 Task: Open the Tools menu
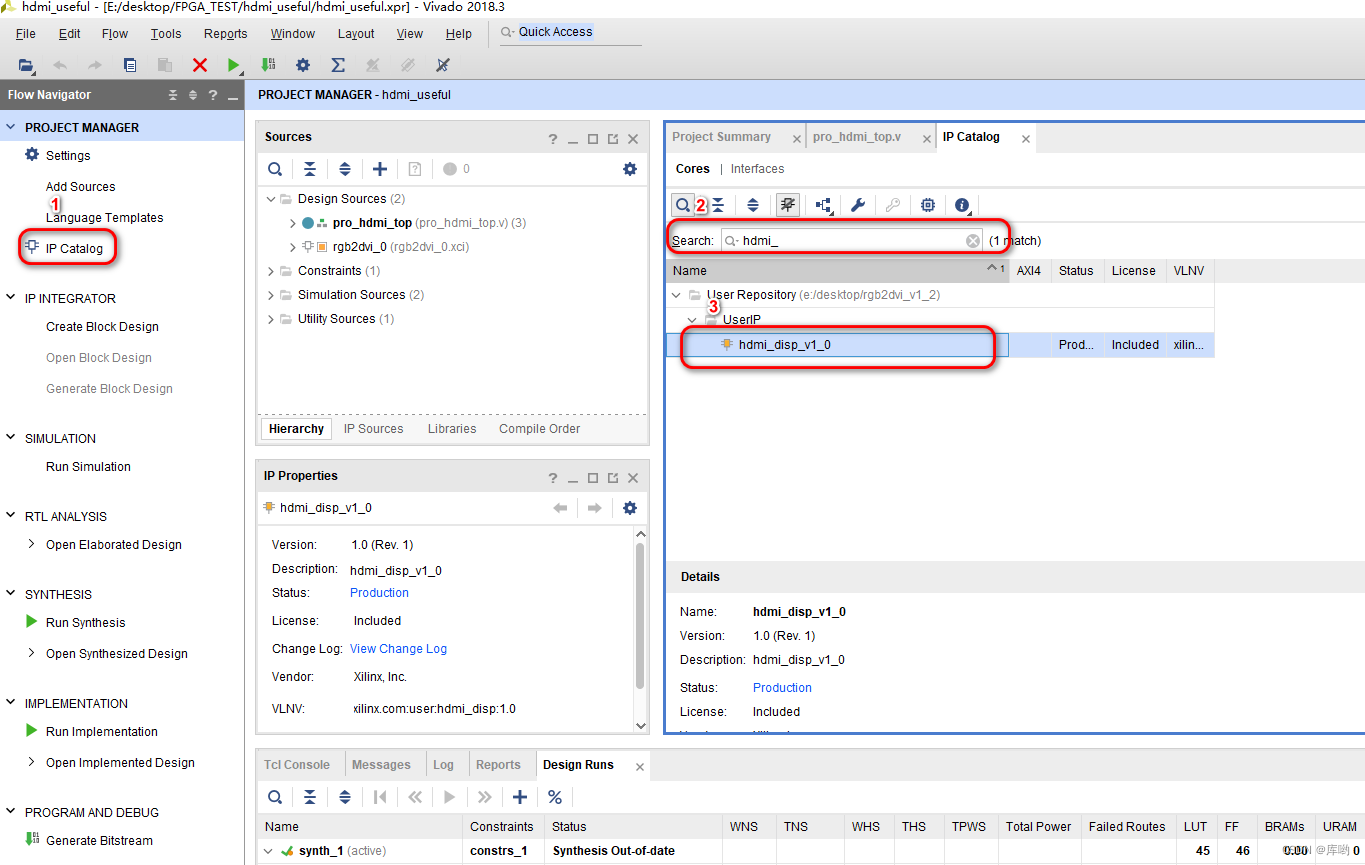click(166, 33)
